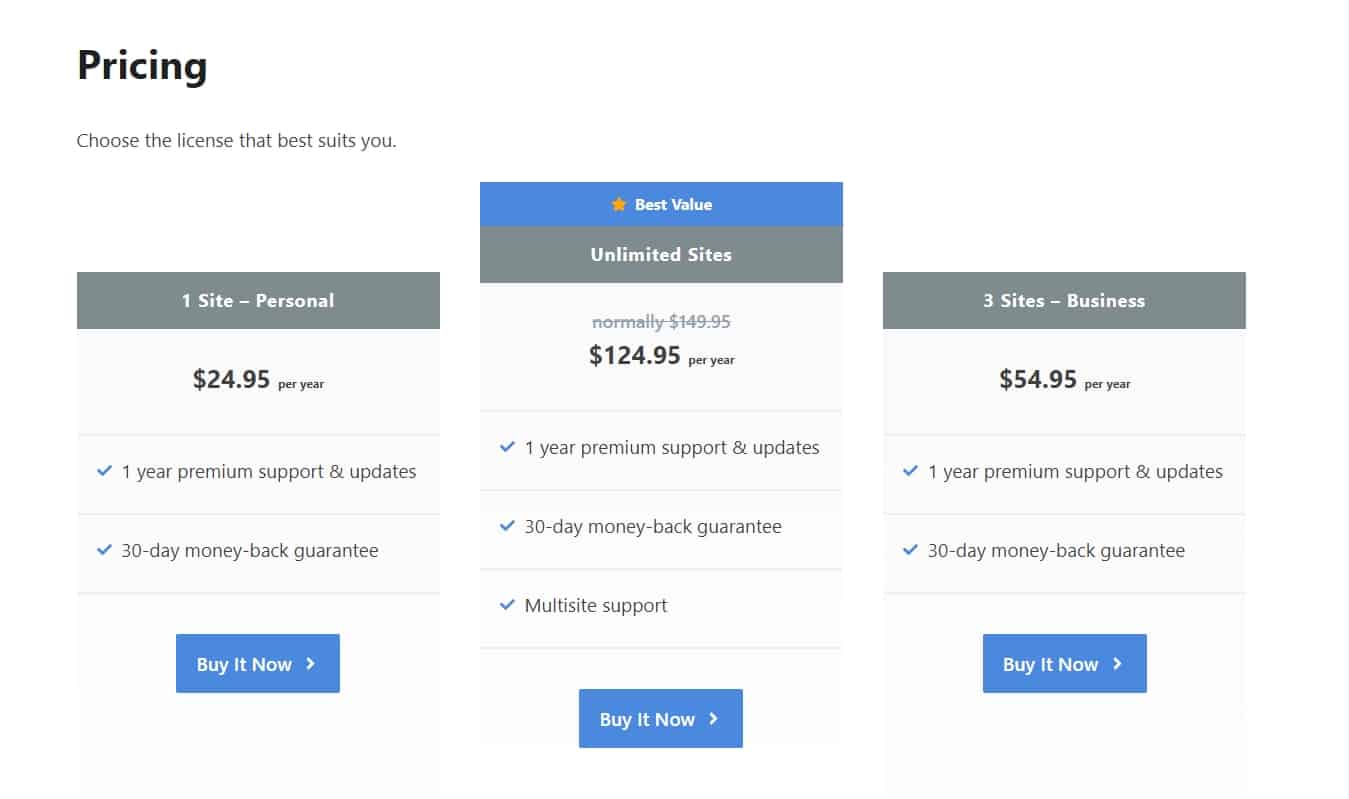Image resolution: width=1349 pixels, height=799 pixels.
Task: Click chevron arrow on Personal Buy It Now
Action: (x=310, y=663)
